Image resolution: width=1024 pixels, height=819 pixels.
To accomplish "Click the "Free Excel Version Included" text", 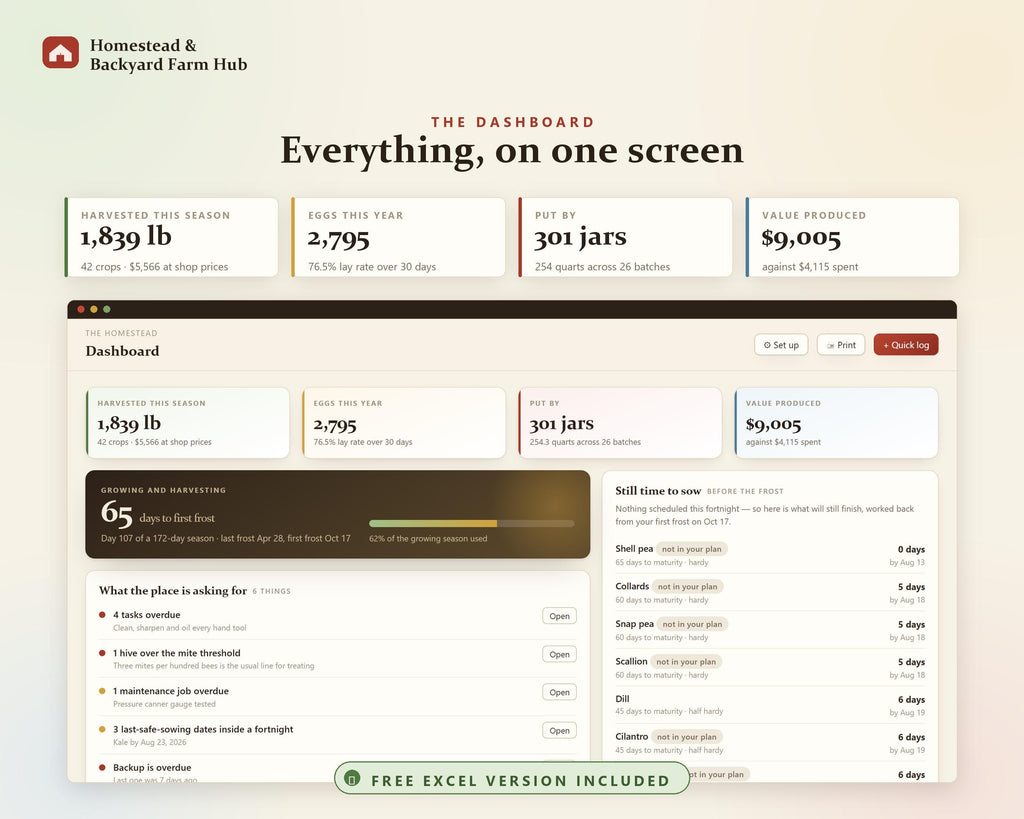I will tap(520, 780).
